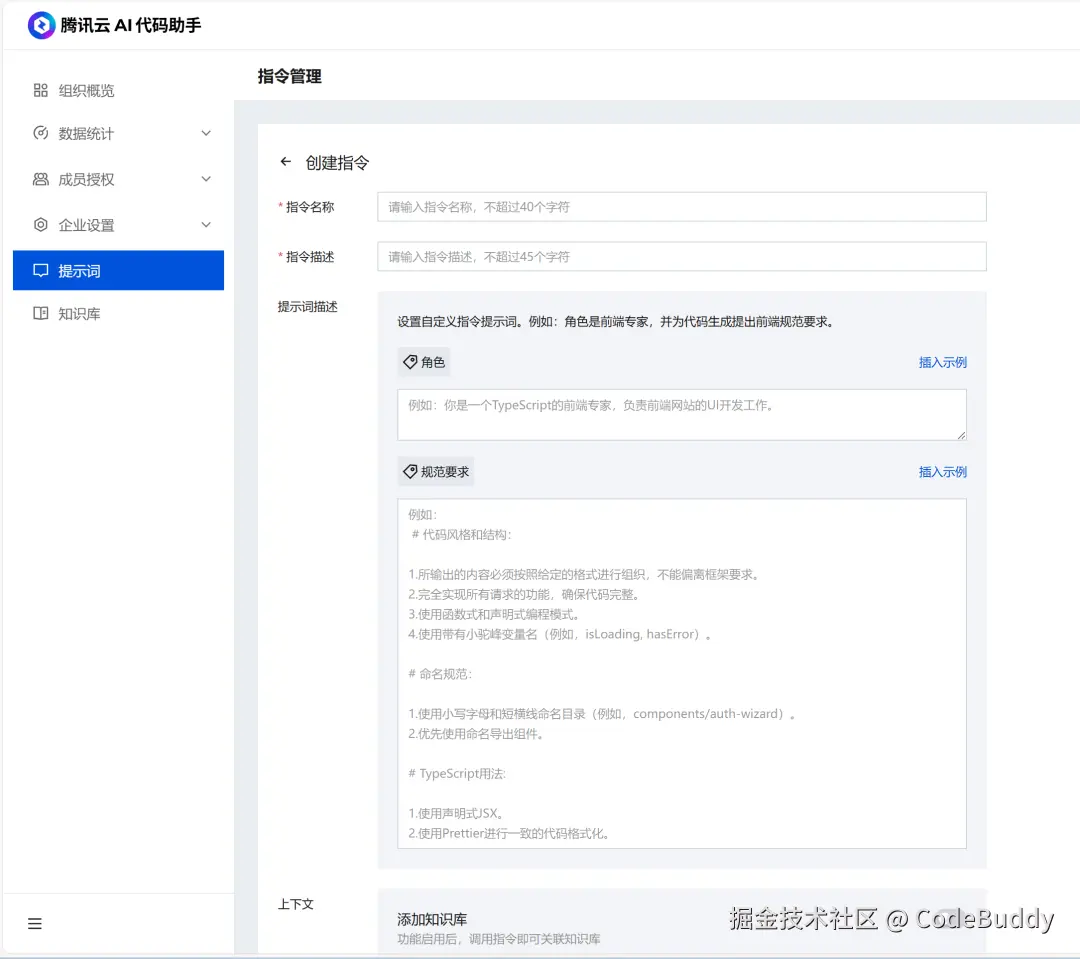Click the 提示词 chat bubble icon

pos(40,269)
